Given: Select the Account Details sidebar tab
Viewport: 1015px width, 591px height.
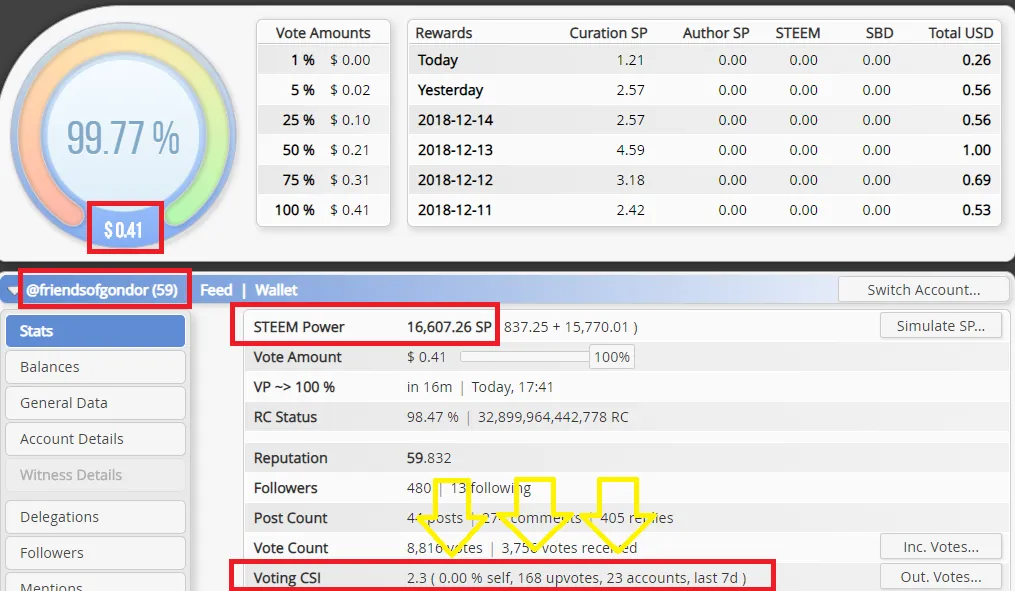Looking at the screenshot, I should [96, 439].
